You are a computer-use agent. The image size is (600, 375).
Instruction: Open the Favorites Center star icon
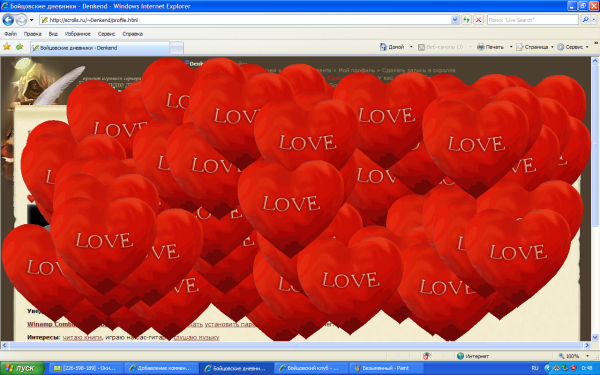(x=7, y=47)
